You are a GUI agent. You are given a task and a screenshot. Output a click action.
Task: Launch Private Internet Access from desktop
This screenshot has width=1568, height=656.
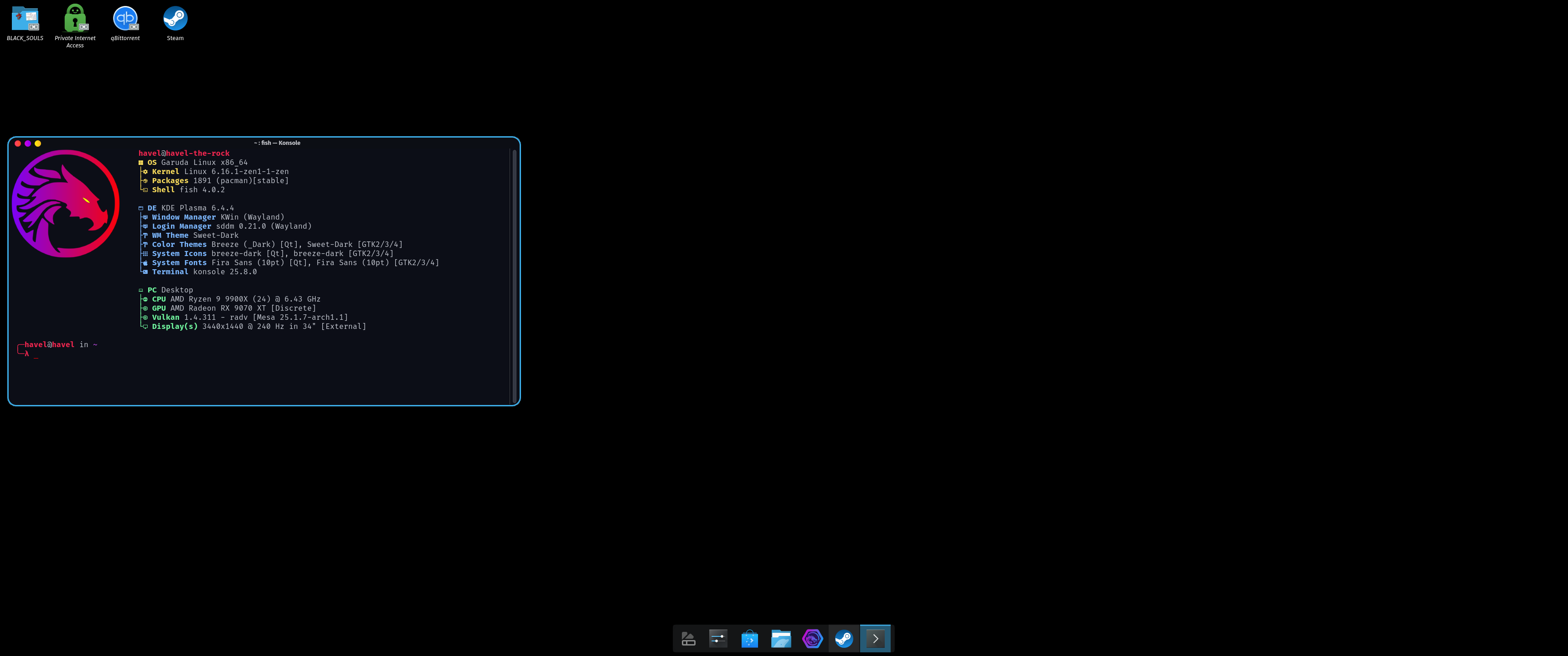click(x=75, y=19)
